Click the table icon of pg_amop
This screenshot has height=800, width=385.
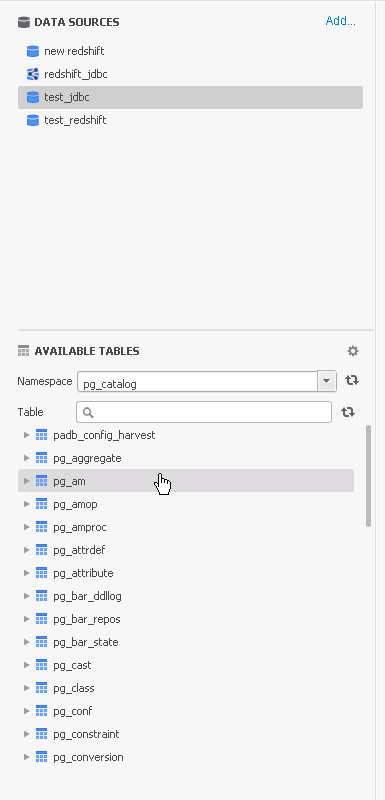42,504
